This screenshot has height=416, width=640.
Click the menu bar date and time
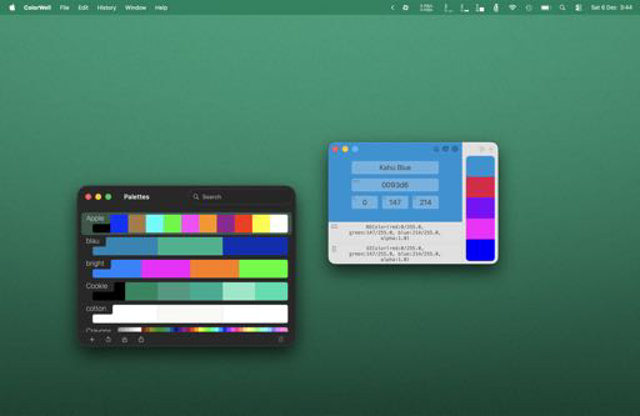[x=611, y=7]
